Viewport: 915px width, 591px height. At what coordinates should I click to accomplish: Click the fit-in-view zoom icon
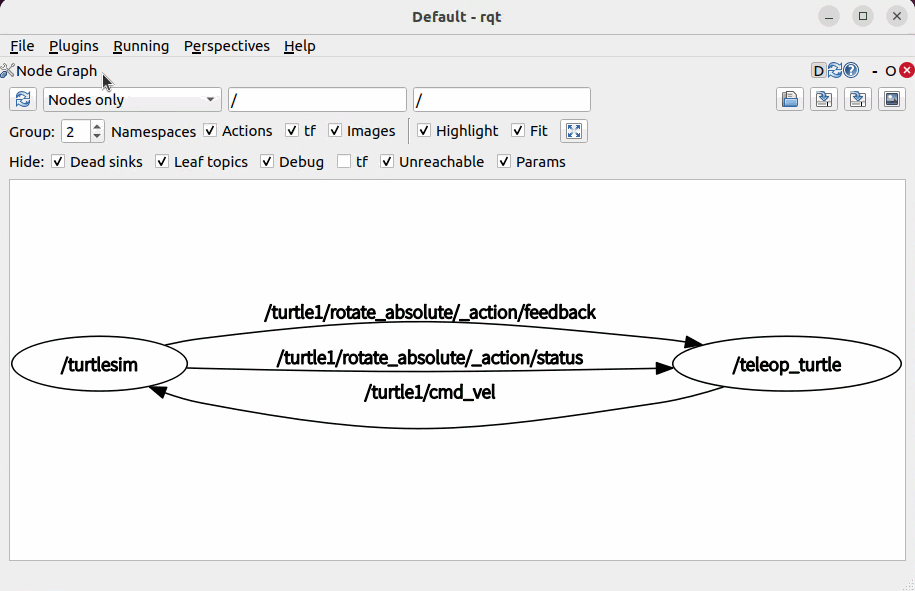point(574,131)
